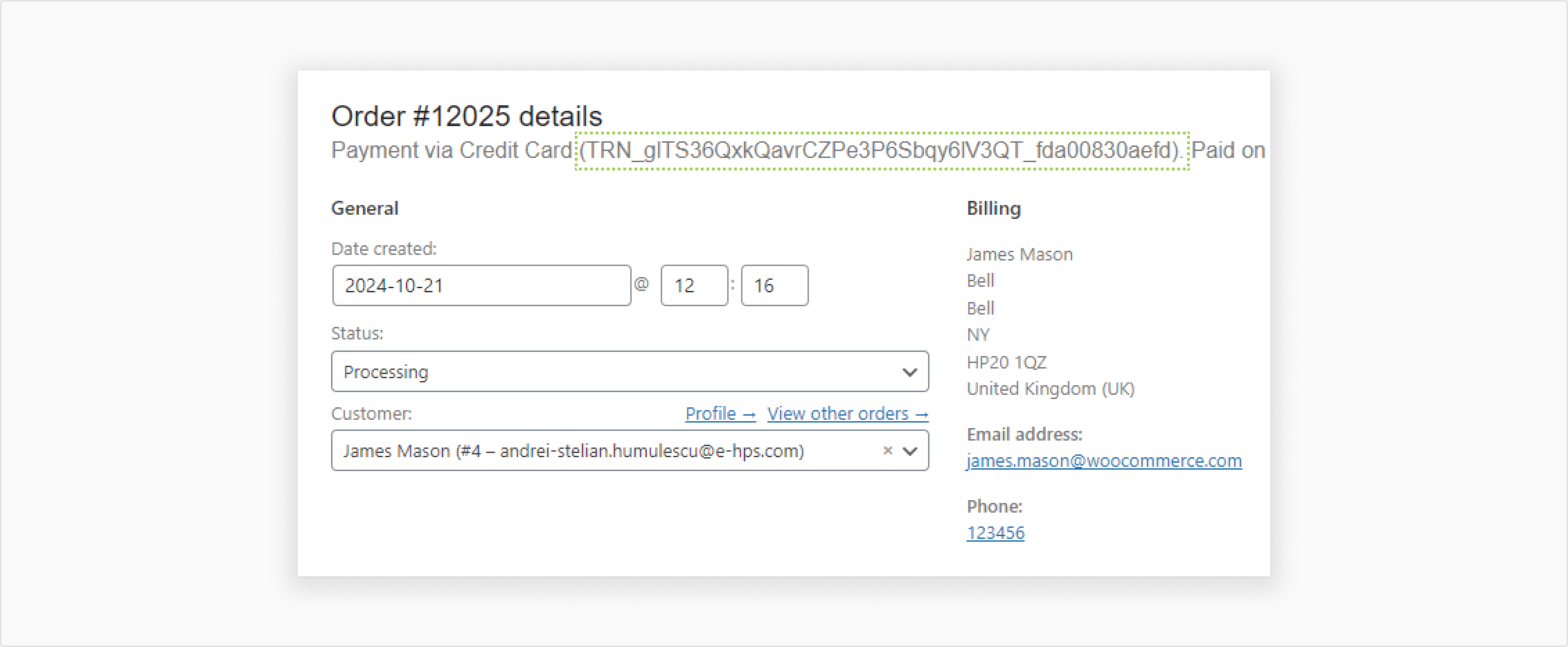The height and width of the screenshot is (647, 1568).
Task: Click the Order #12025 details heading
Action: pos(467,116)
